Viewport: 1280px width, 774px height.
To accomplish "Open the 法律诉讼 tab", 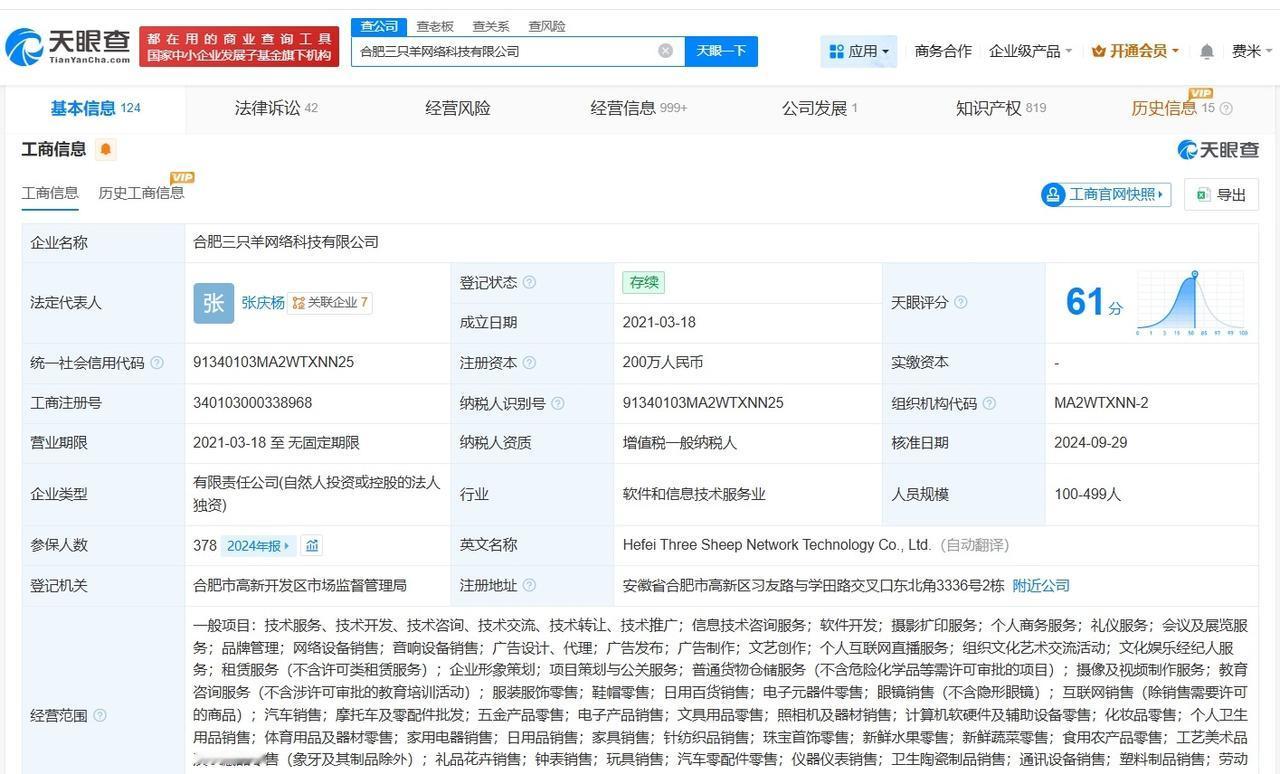I will (276, 108).
